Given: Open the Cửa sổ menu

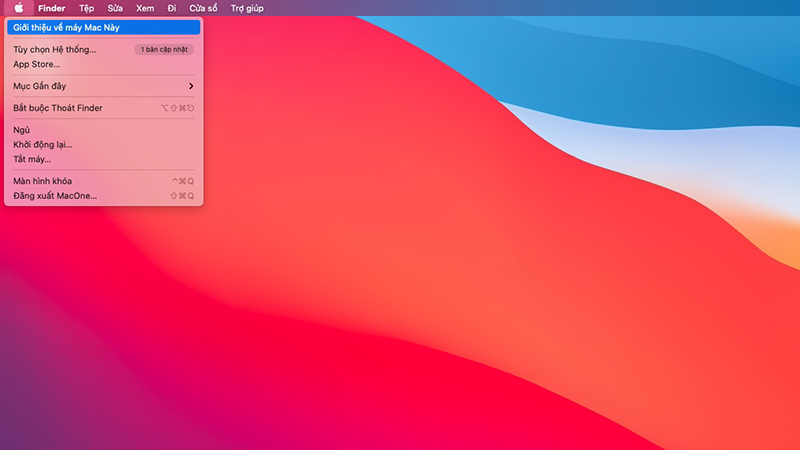Looking at the screenshot, I should tap(203, 8).
